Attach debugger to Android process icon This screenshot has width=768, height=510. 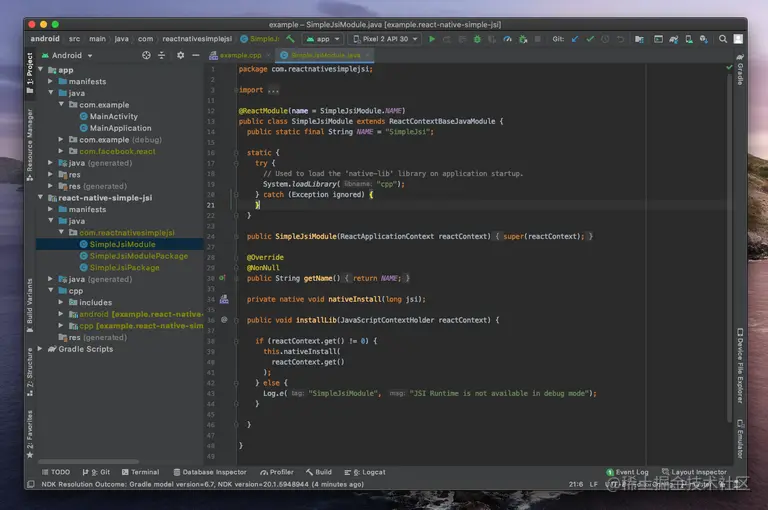tap(523, 39)
